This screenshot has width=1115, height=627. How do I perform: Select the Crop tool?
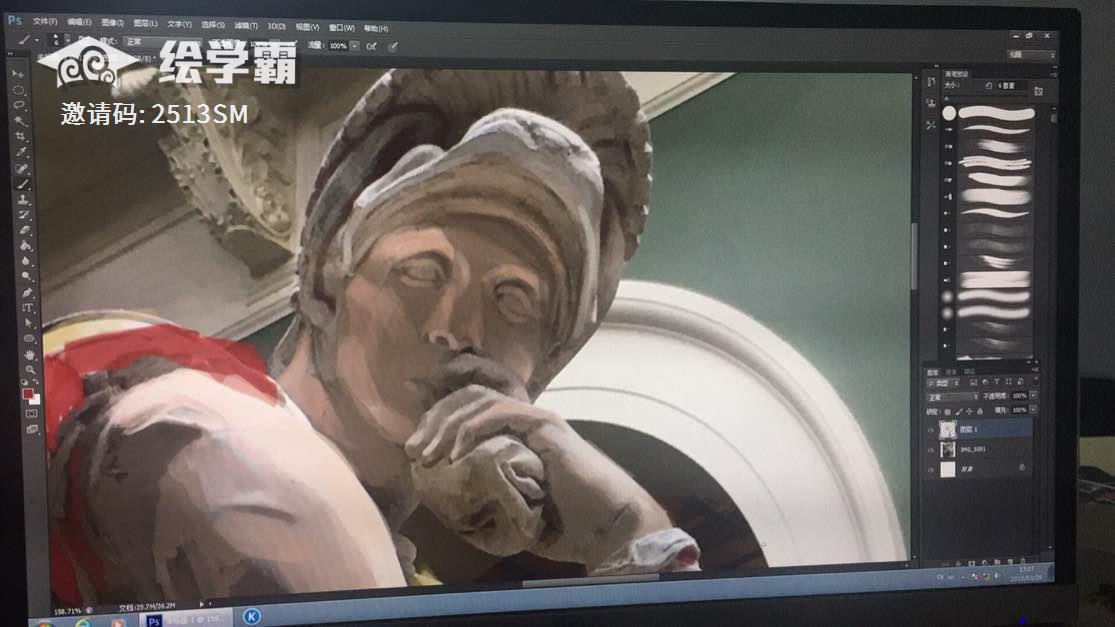tap(21, 136)
